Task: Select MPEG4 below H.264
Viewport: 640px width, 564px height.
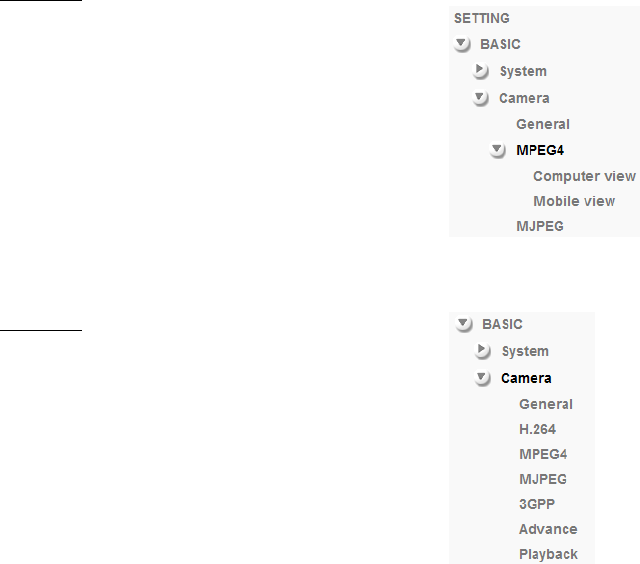Action: [x=543, y=454]
